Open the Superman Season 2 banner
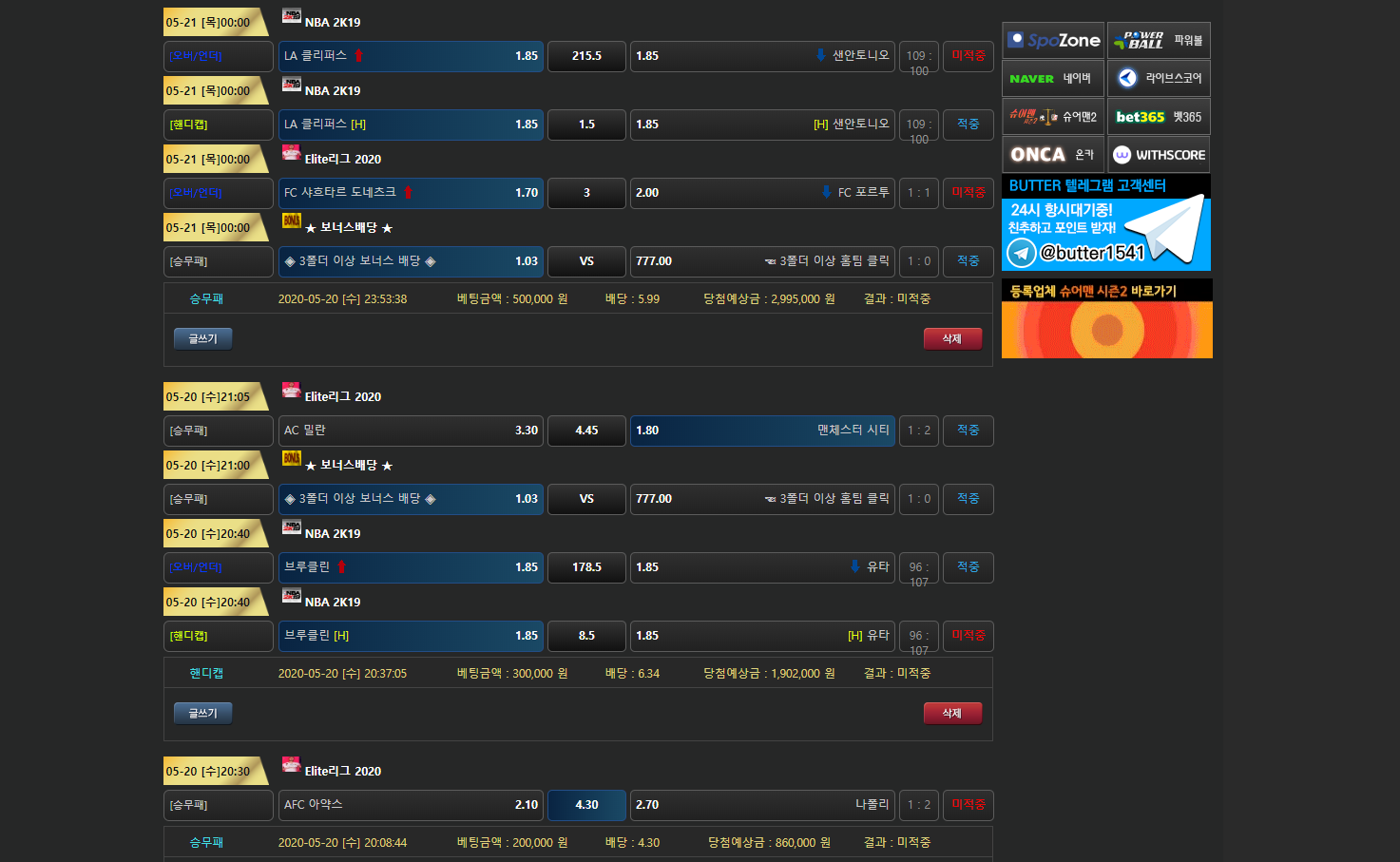The image size is (1400, 862). coord(1106,319)
